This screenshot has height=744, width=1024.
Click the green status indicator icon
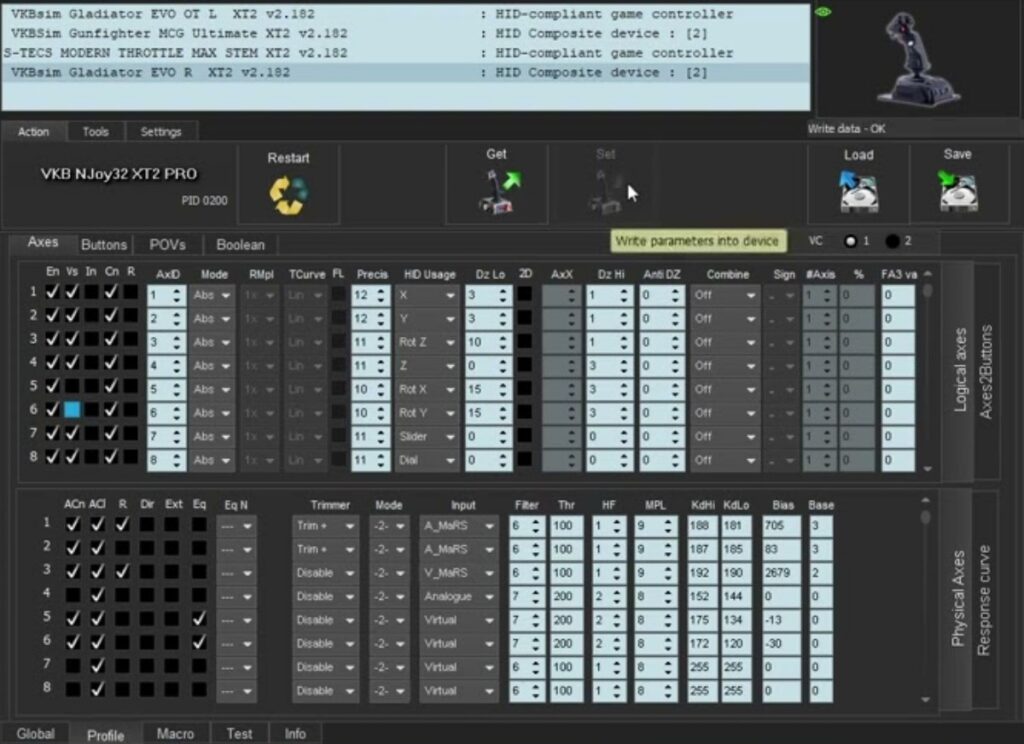823,12
